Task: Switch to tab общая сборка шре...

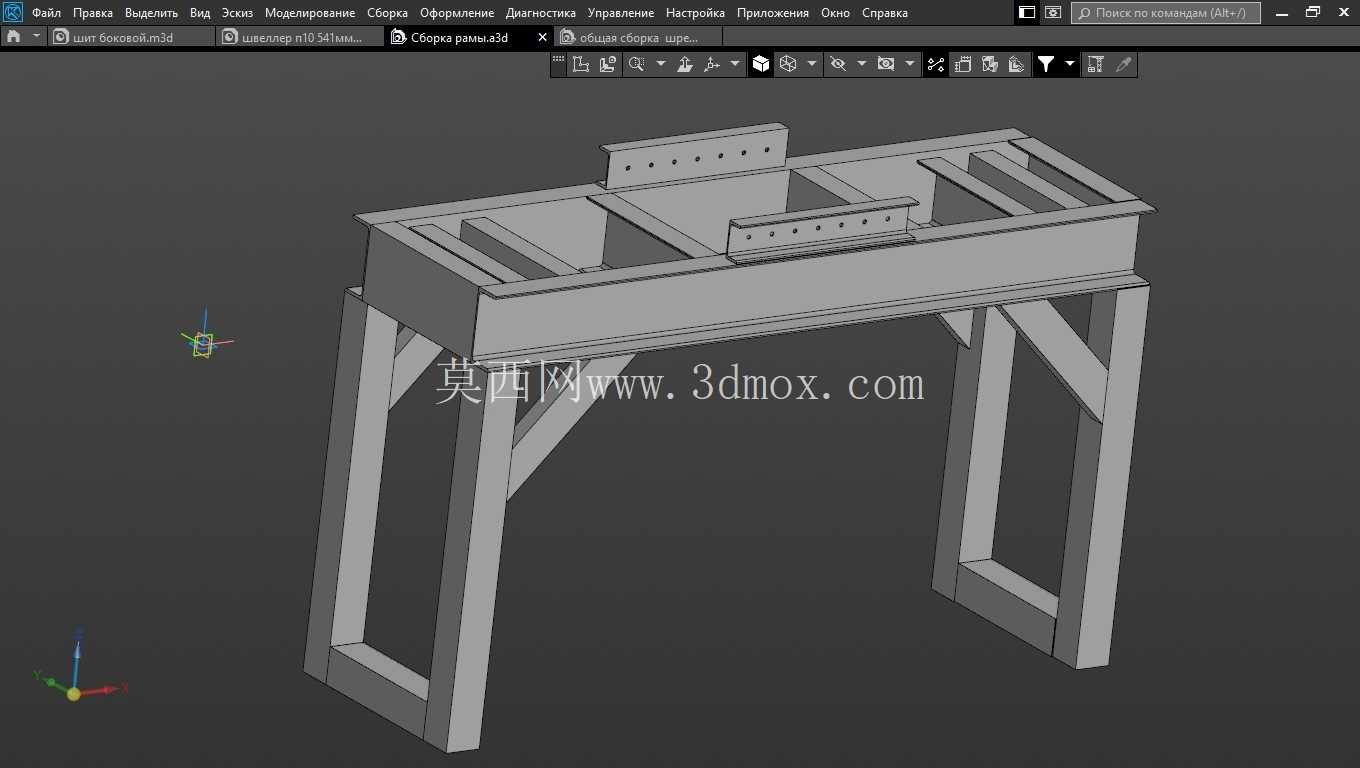Action: pos(638,37)
